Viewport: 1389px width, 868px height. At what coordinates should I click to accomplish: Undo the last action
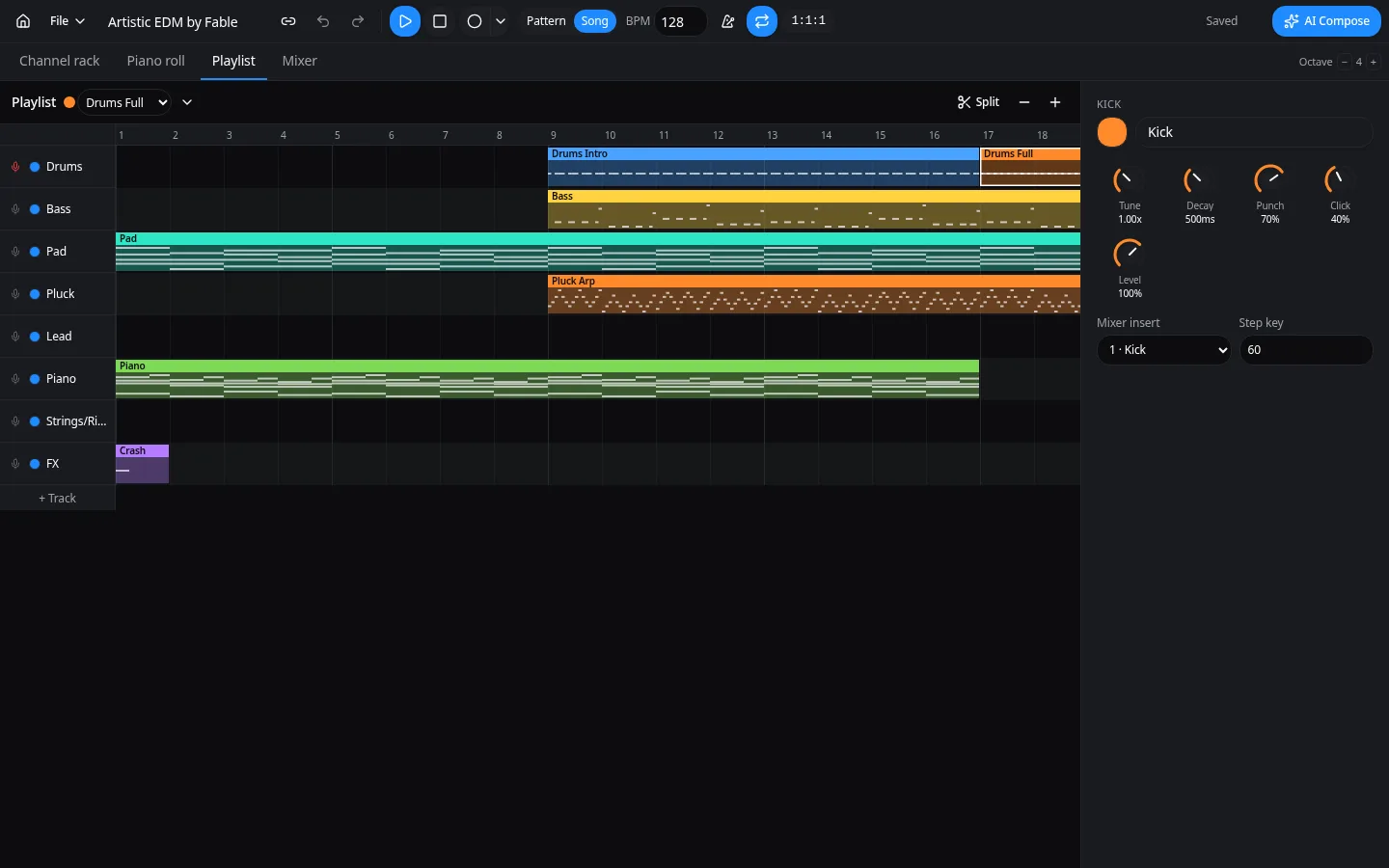click(323, 21)
